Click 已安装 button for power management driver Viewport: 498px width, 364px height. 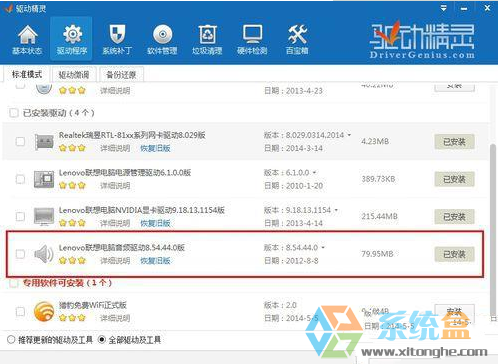click(x=454, y=179)
